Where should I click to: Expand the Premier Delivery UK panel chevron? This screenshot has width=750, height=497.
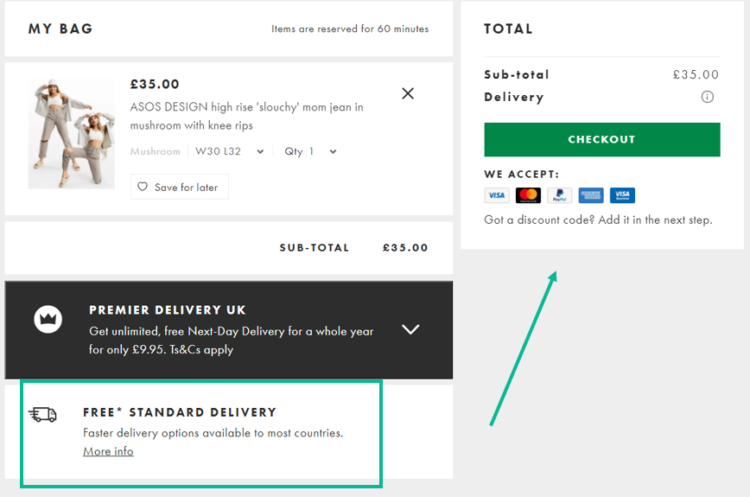pos(410,329)
